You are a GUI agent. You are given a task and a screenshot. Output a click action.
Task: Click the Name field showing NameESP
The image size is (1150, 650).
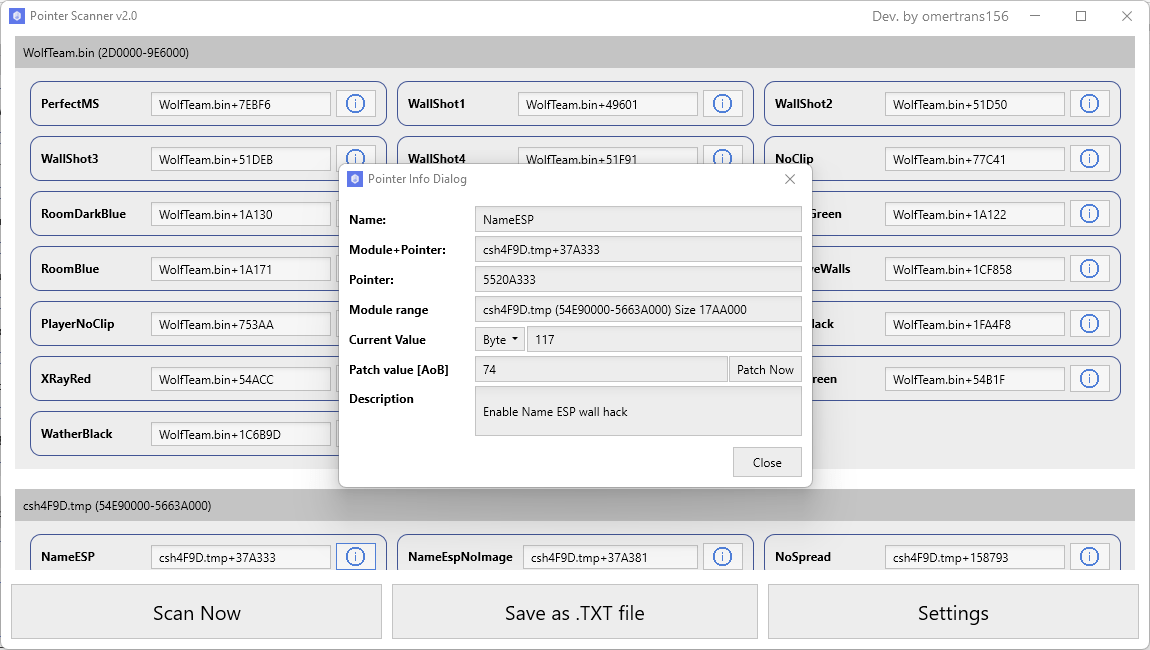coord(638,219)
